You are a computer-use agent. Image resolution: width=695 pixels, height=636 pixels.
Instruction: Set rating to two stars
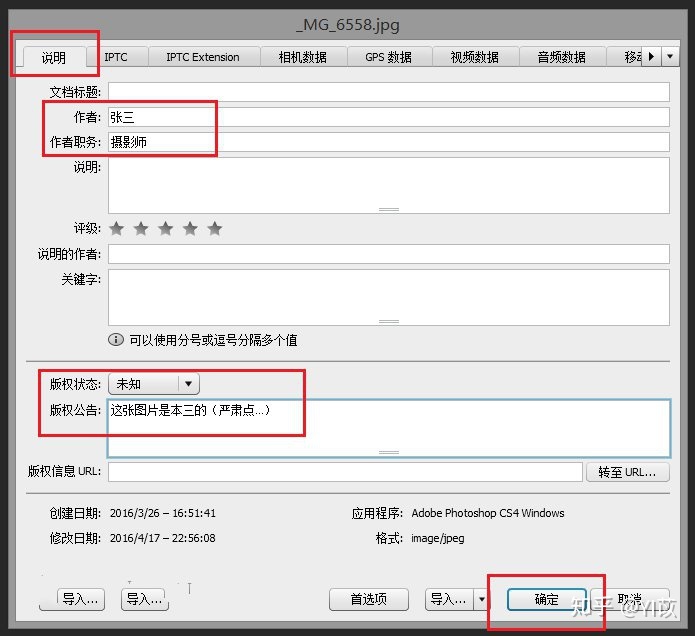coord(141,229)
